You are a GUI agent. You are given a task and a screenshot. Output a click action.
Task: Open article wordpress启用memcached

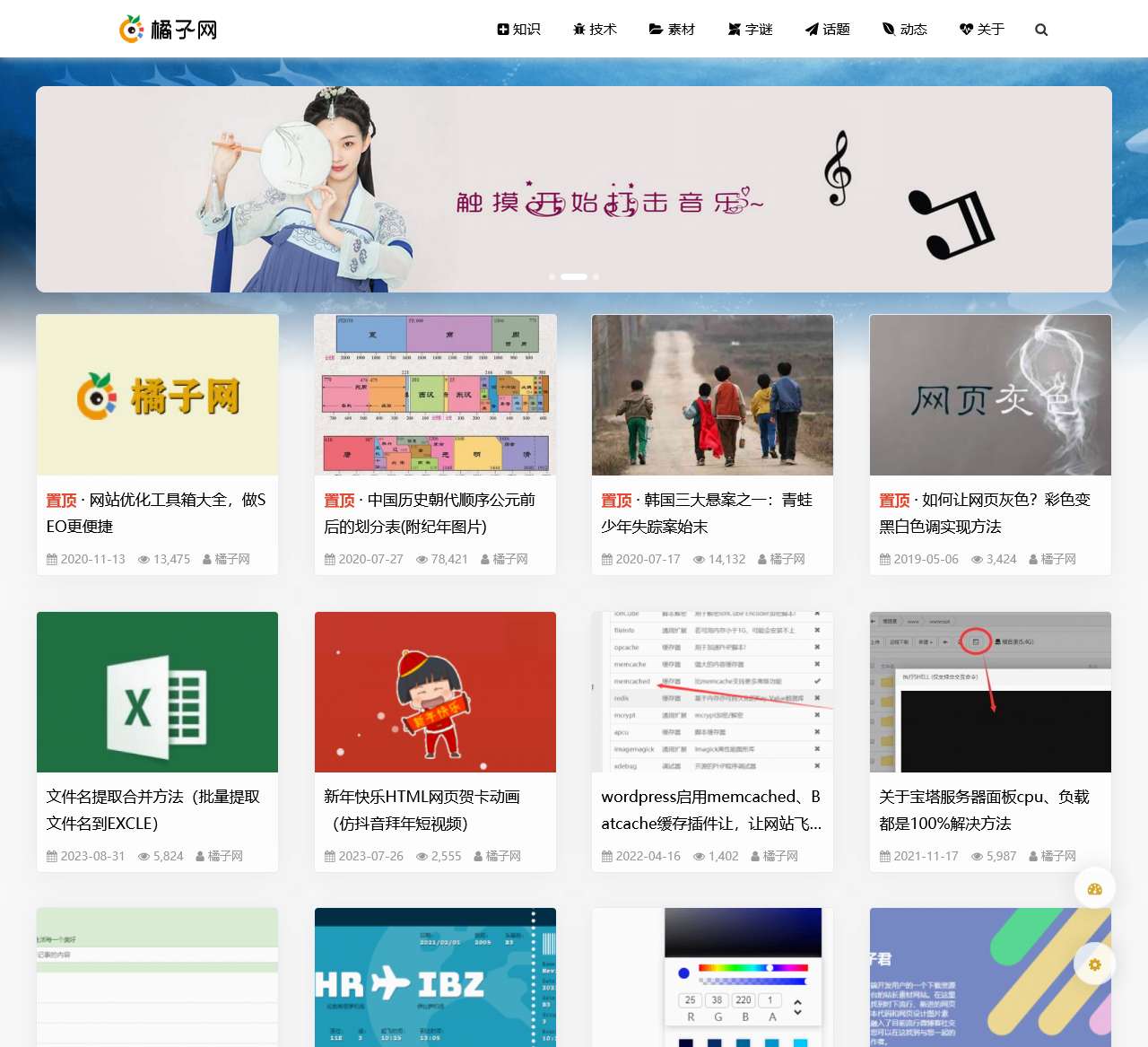tap(712, 810)
